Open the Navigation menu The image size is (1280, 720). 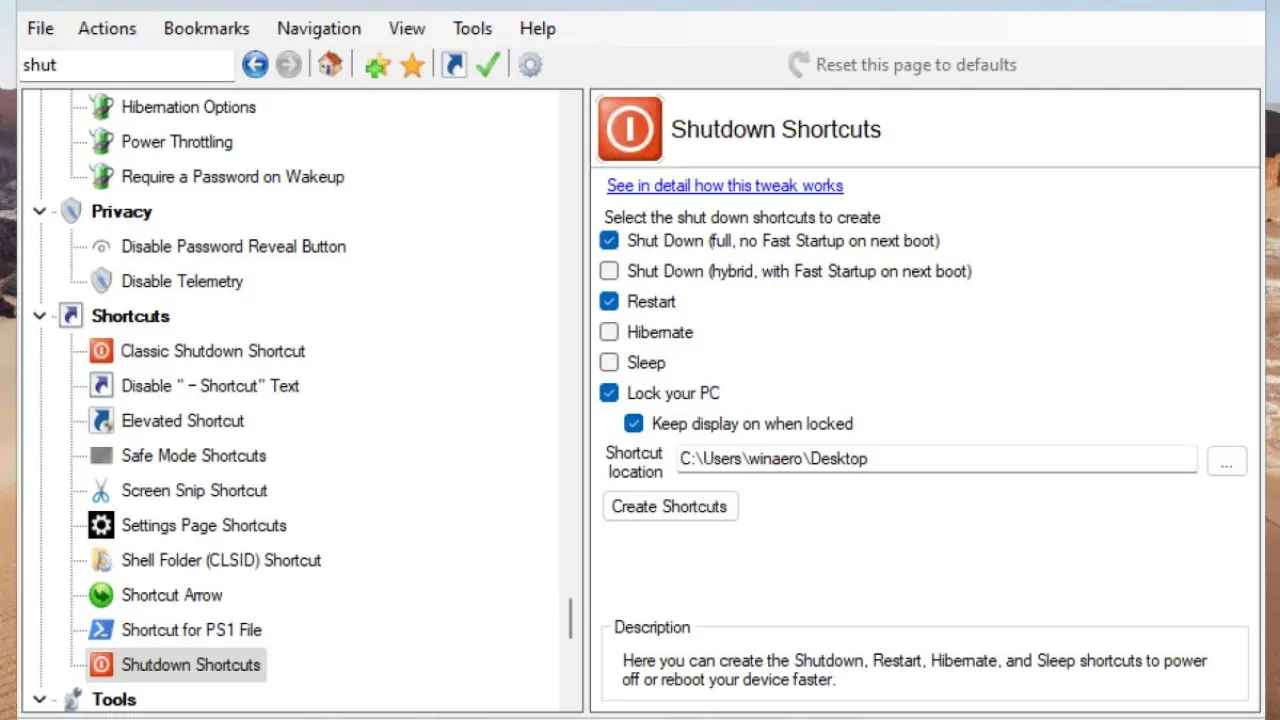point(319,28)
